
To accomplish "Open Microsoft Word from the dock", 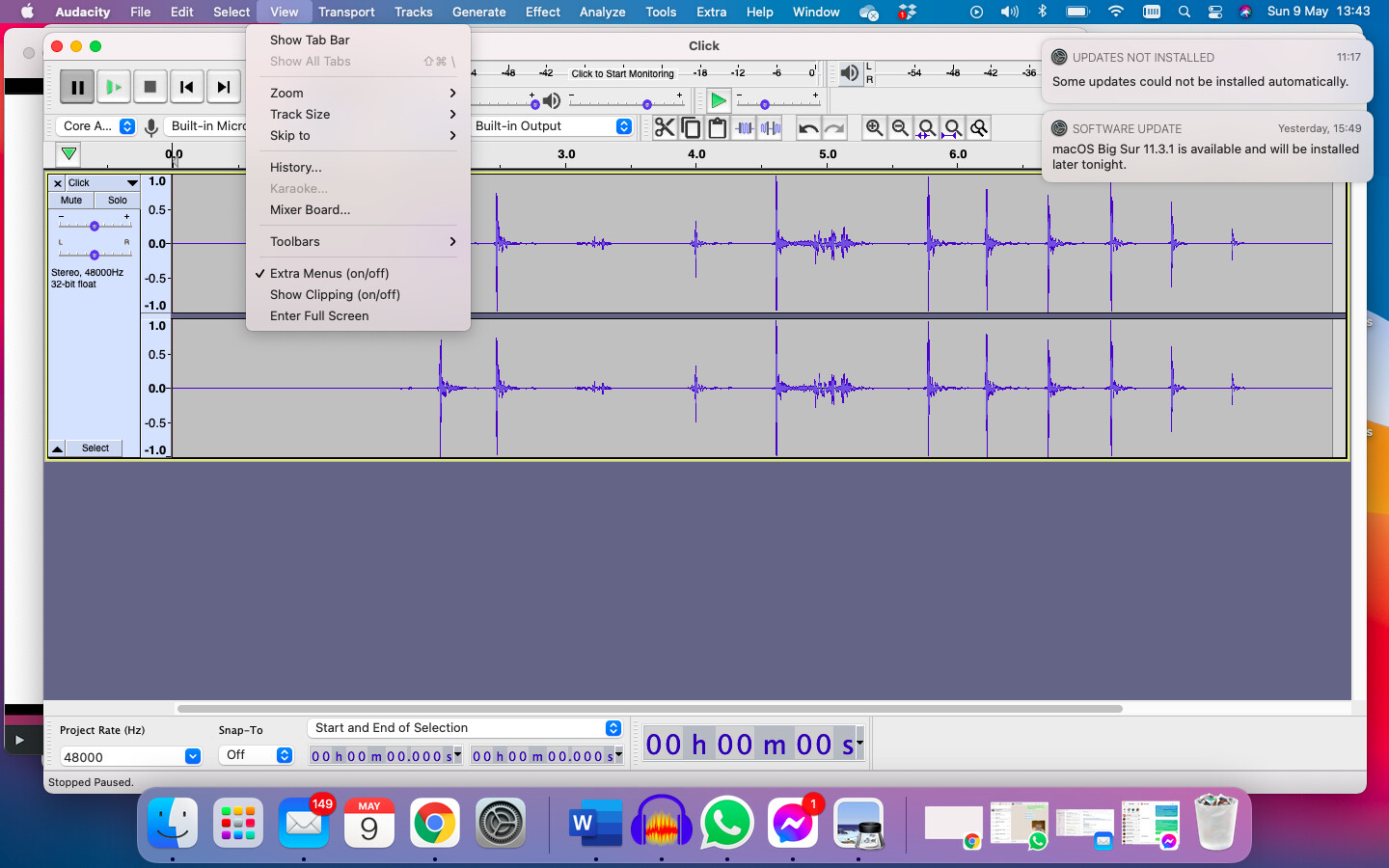I will pyautogui.click(x=596, y=825).
